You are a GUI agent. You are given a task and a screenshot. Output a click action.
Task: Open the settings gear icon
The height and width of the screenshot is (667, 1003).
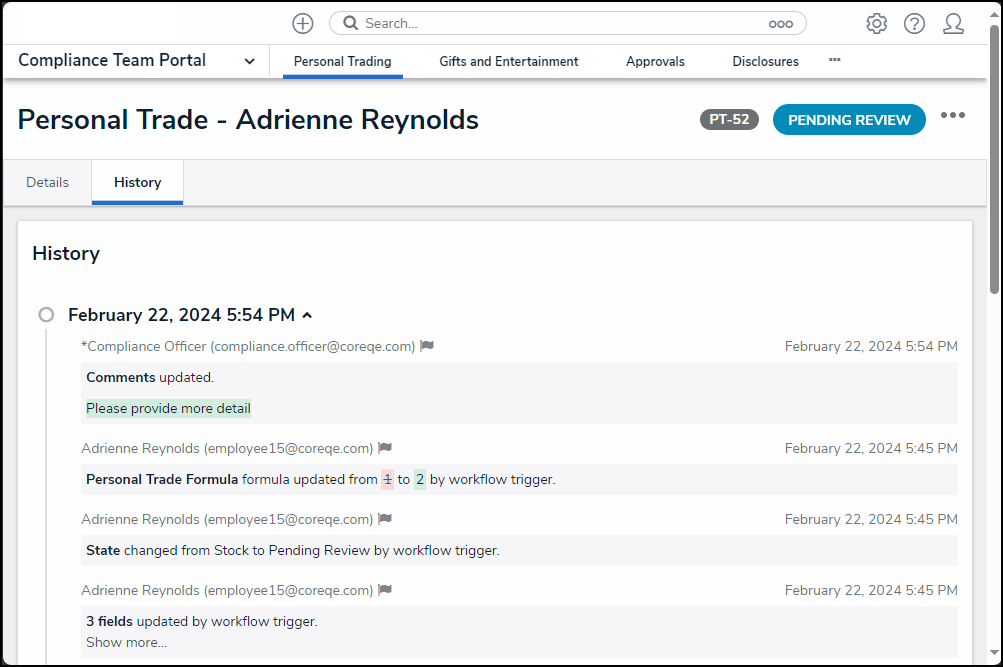coord(876,24)
